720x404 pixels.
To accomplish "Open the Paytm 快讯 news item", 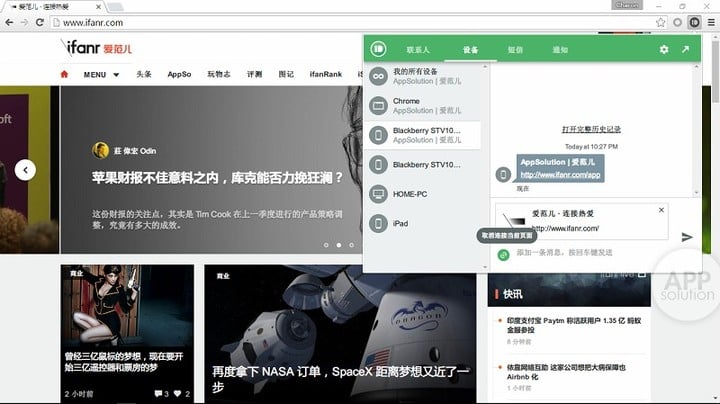I will pyautogui.click(x=574, y=325).
